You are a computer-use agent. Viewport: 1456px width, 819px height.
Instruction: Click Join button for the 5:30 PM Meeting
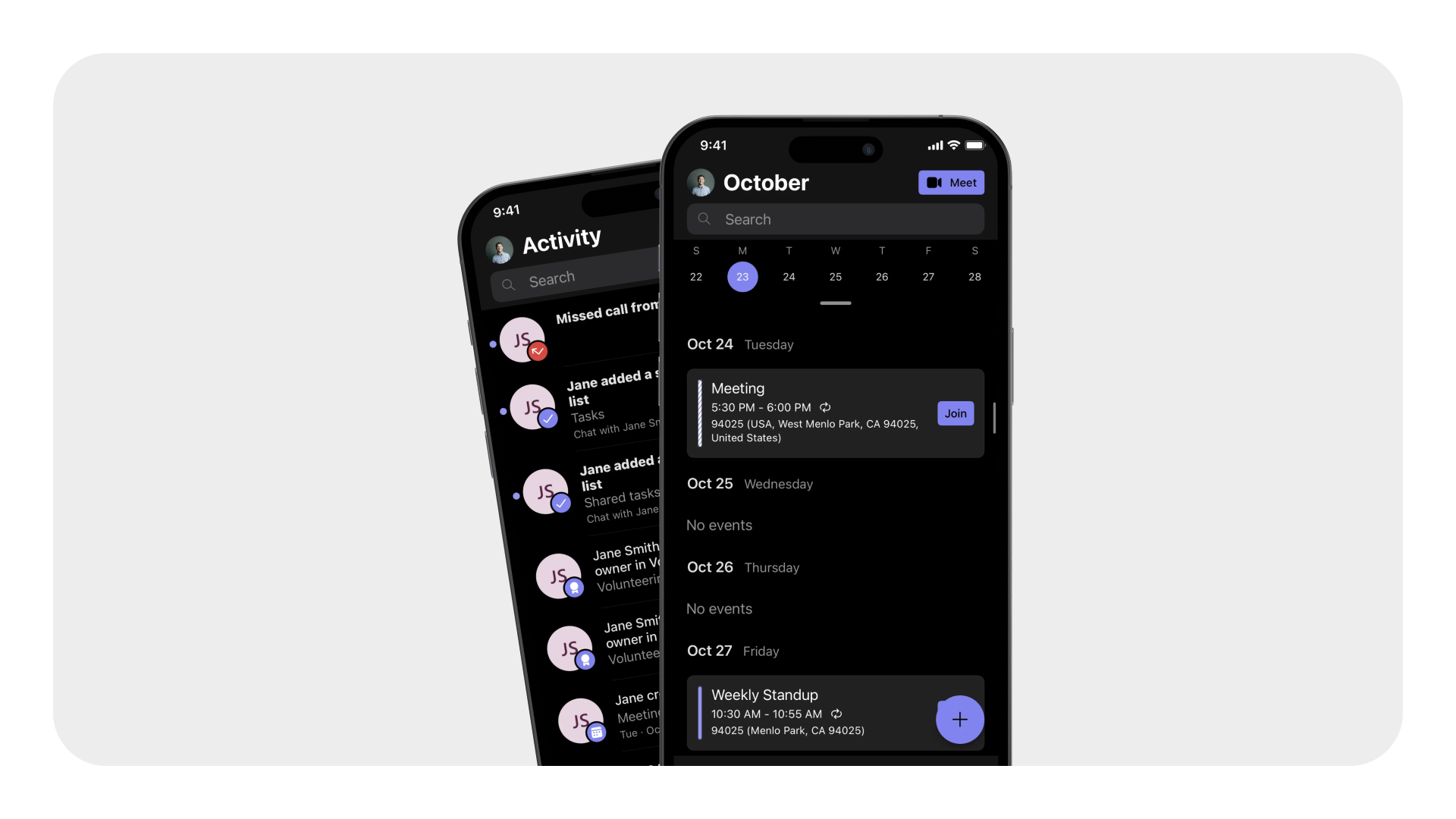pyautogui.click(x=955, y=413)
